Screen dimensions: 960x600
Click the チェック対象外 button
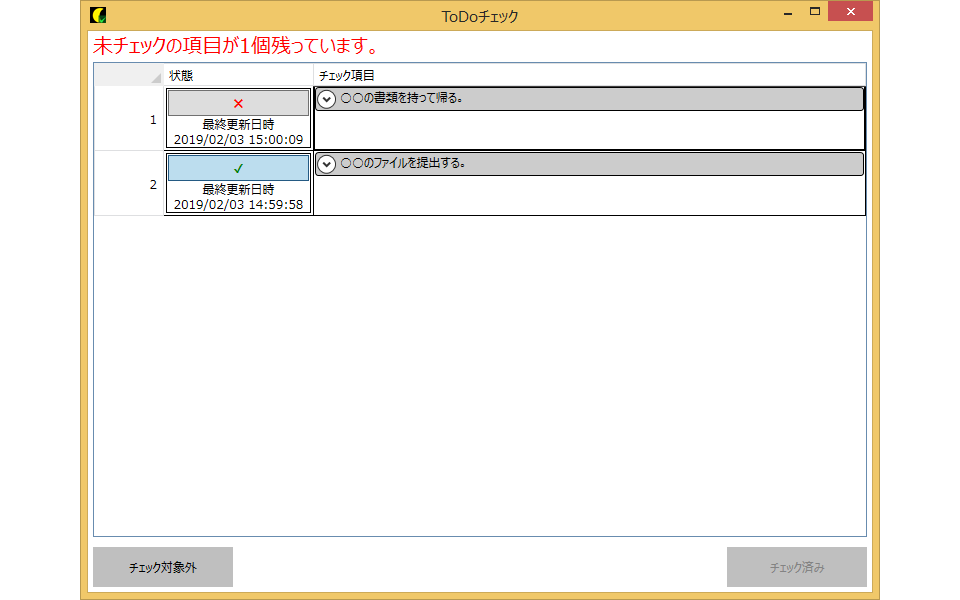[x=162, y=567]
